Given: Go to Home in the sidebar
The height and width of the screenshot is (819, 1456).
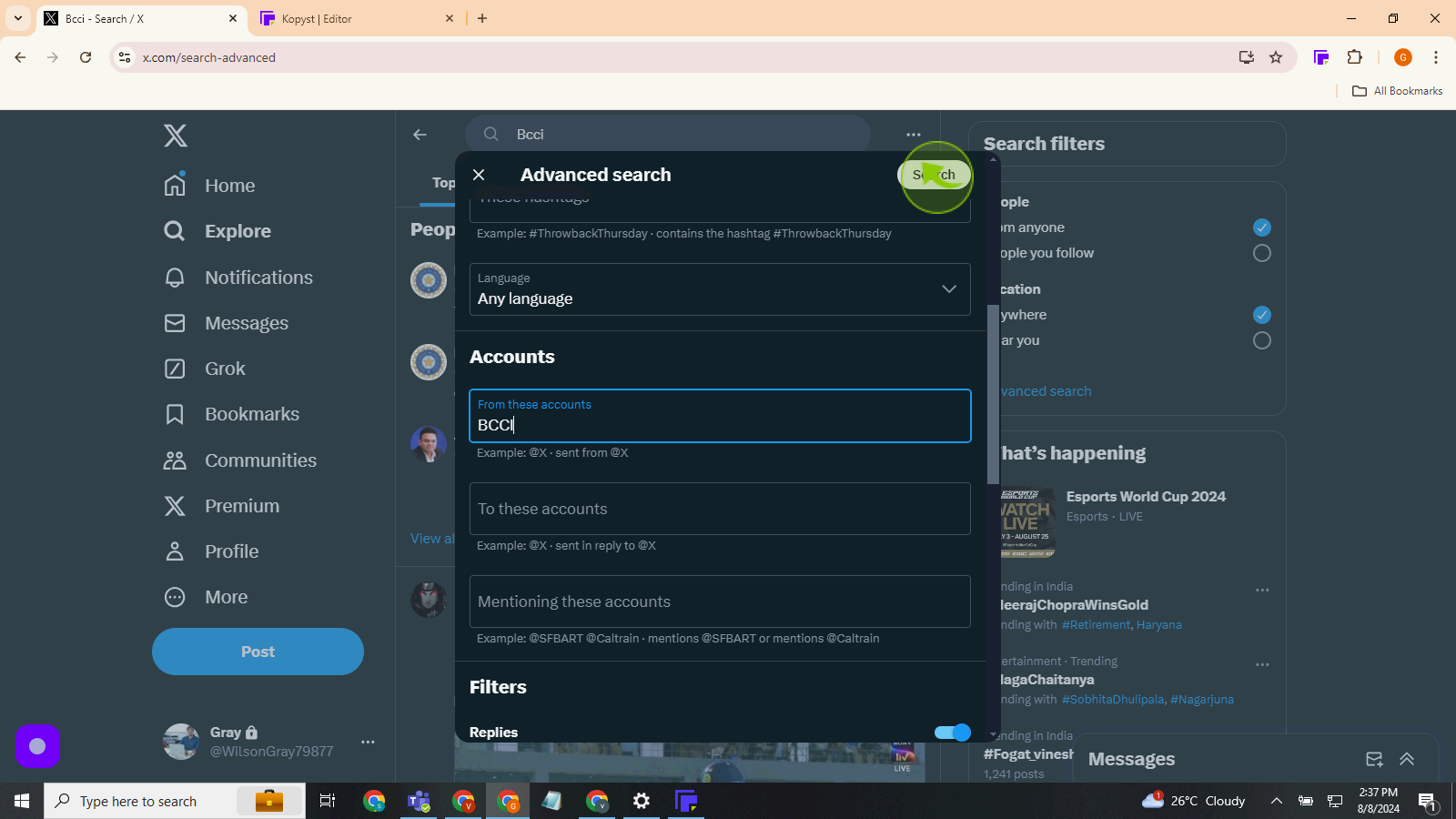Looking at the screenshot, I should (209, 186).
